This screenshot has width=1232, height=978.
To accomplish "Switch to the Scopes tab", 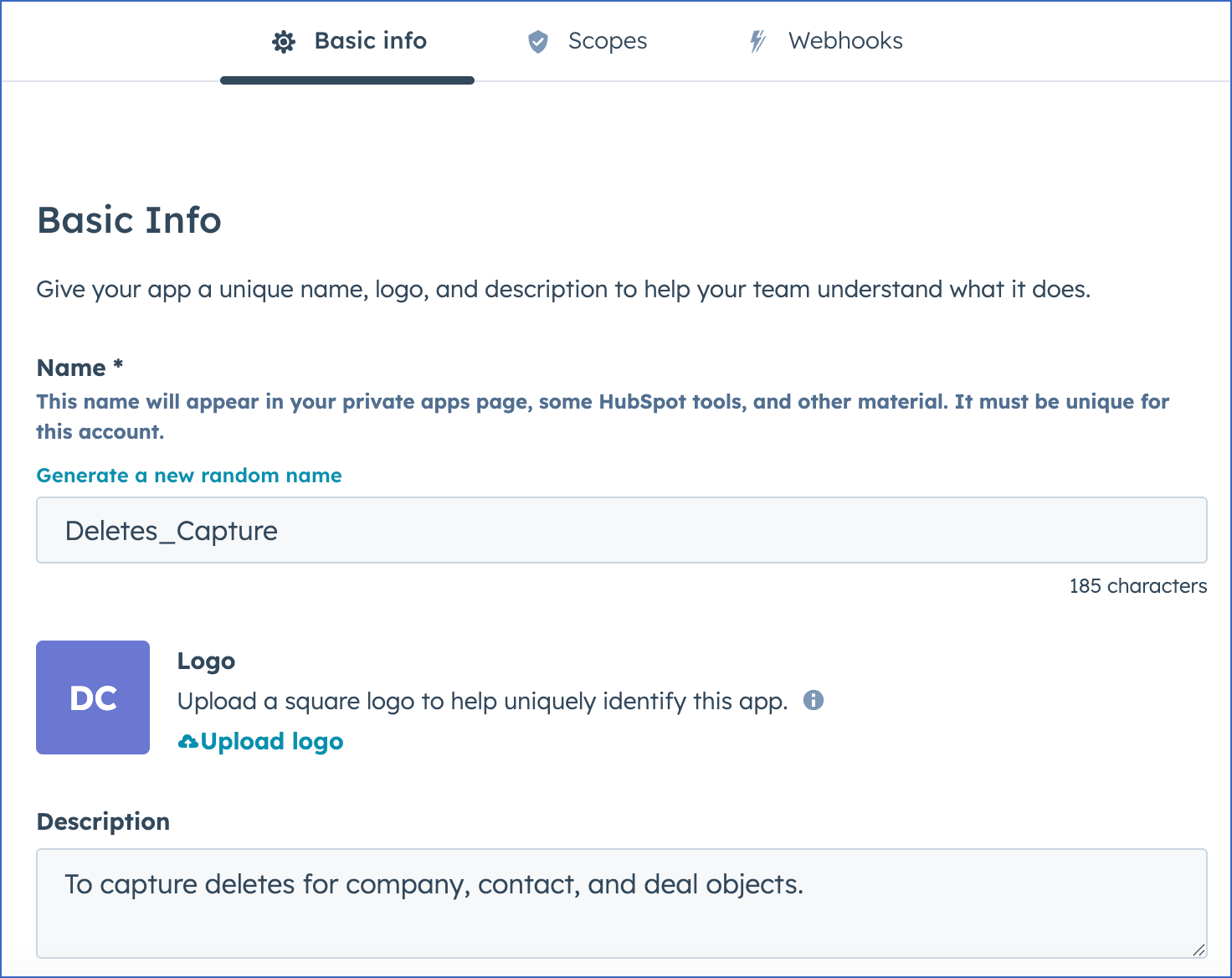I will point(607,41).
